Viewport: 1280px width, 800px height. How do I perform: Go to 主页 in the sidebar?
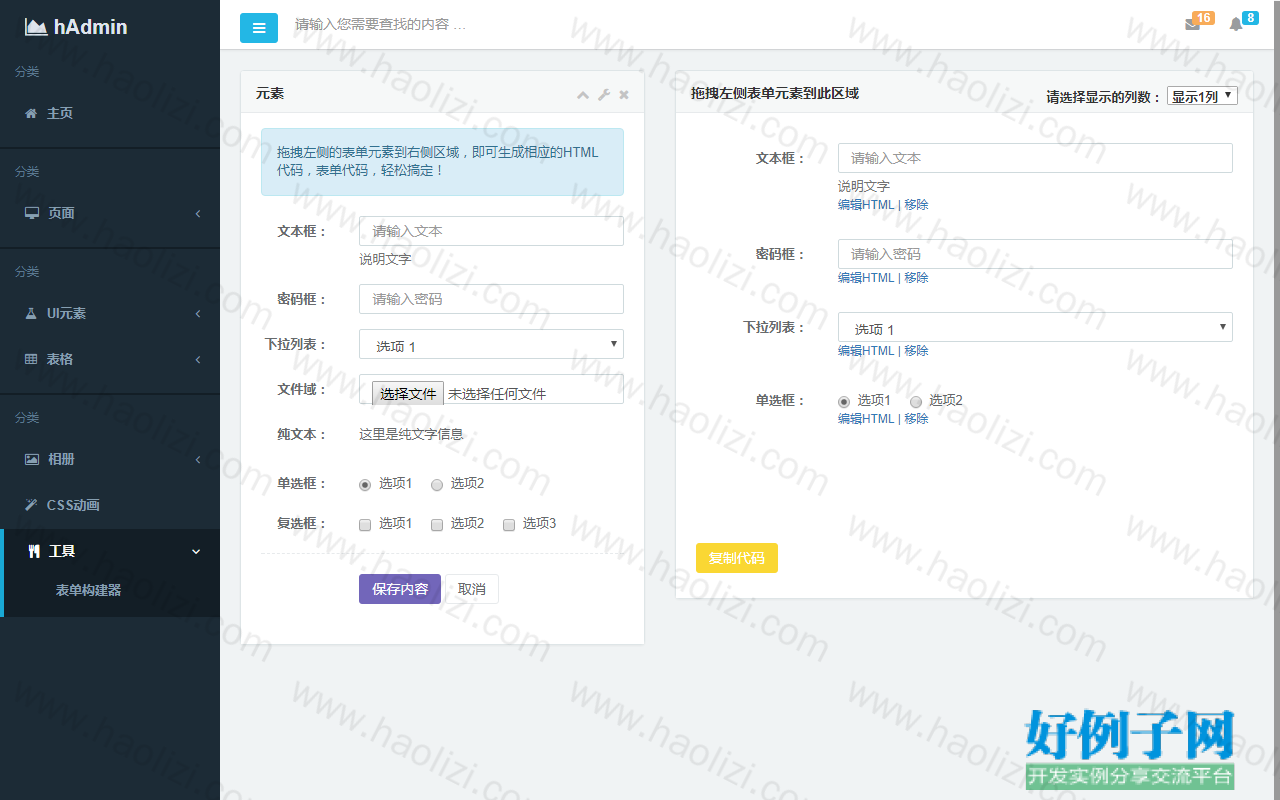[110, 113]
